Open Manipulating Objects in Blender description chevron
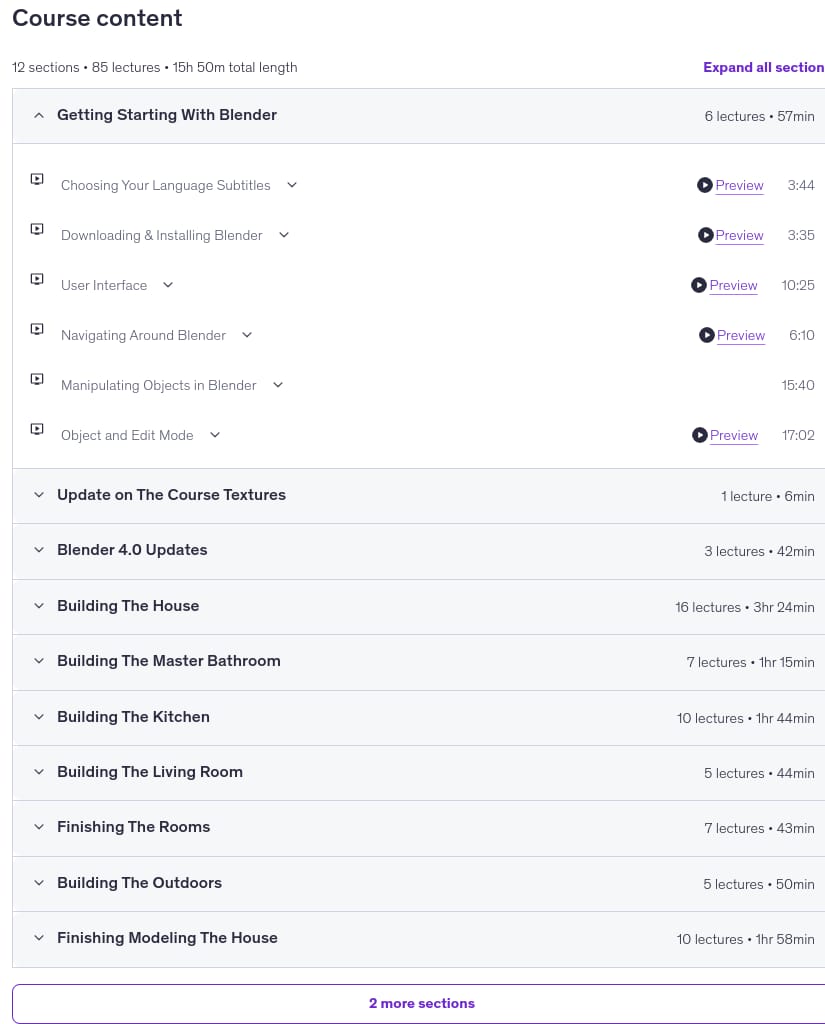This screenshot has width=825, height=1024. pos(278,385)
